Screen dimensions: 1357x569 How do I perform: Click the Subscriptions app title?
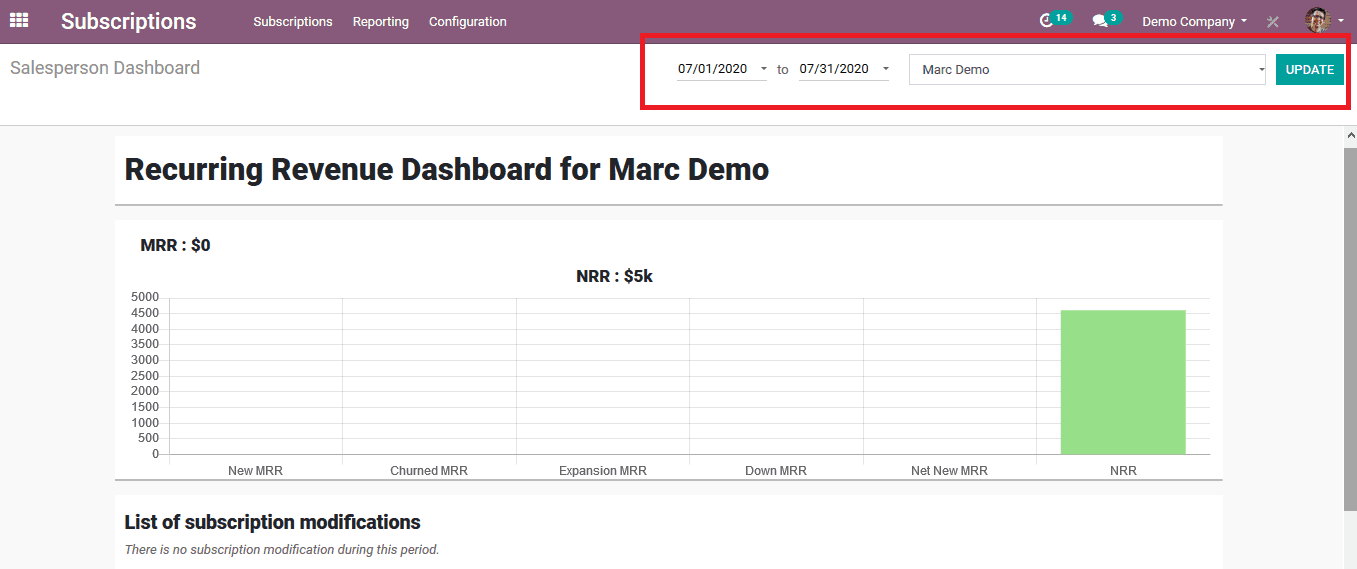[x=129, y=21]
